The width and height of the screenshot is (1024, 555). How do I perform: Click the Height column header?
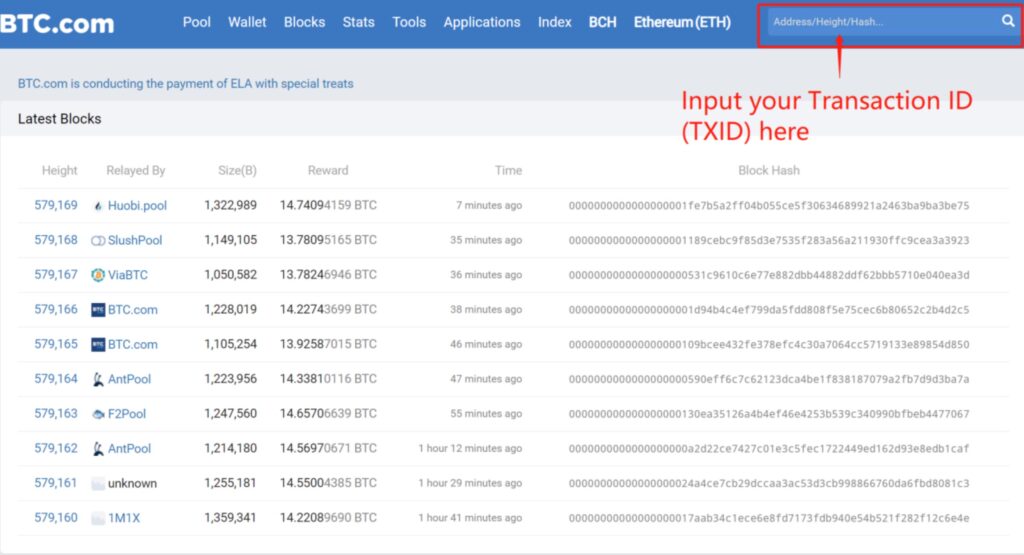point(59,170)
